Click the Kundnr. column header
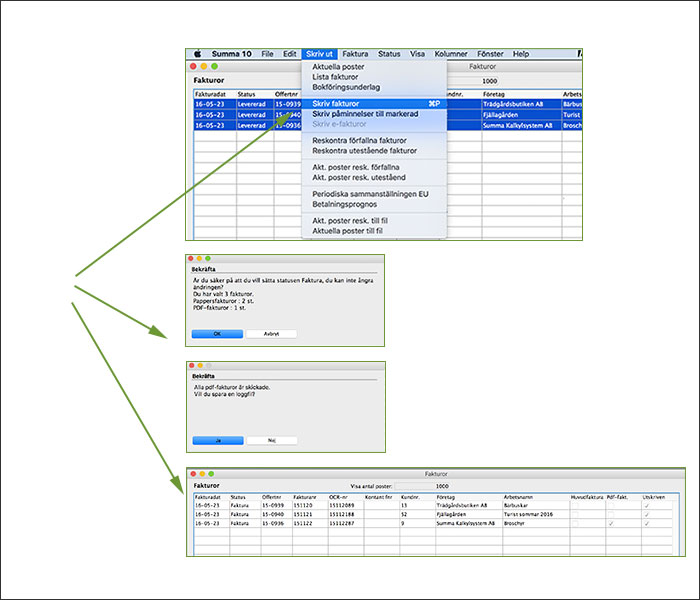The height and width of the screenshot is (600, 700). 417,497
